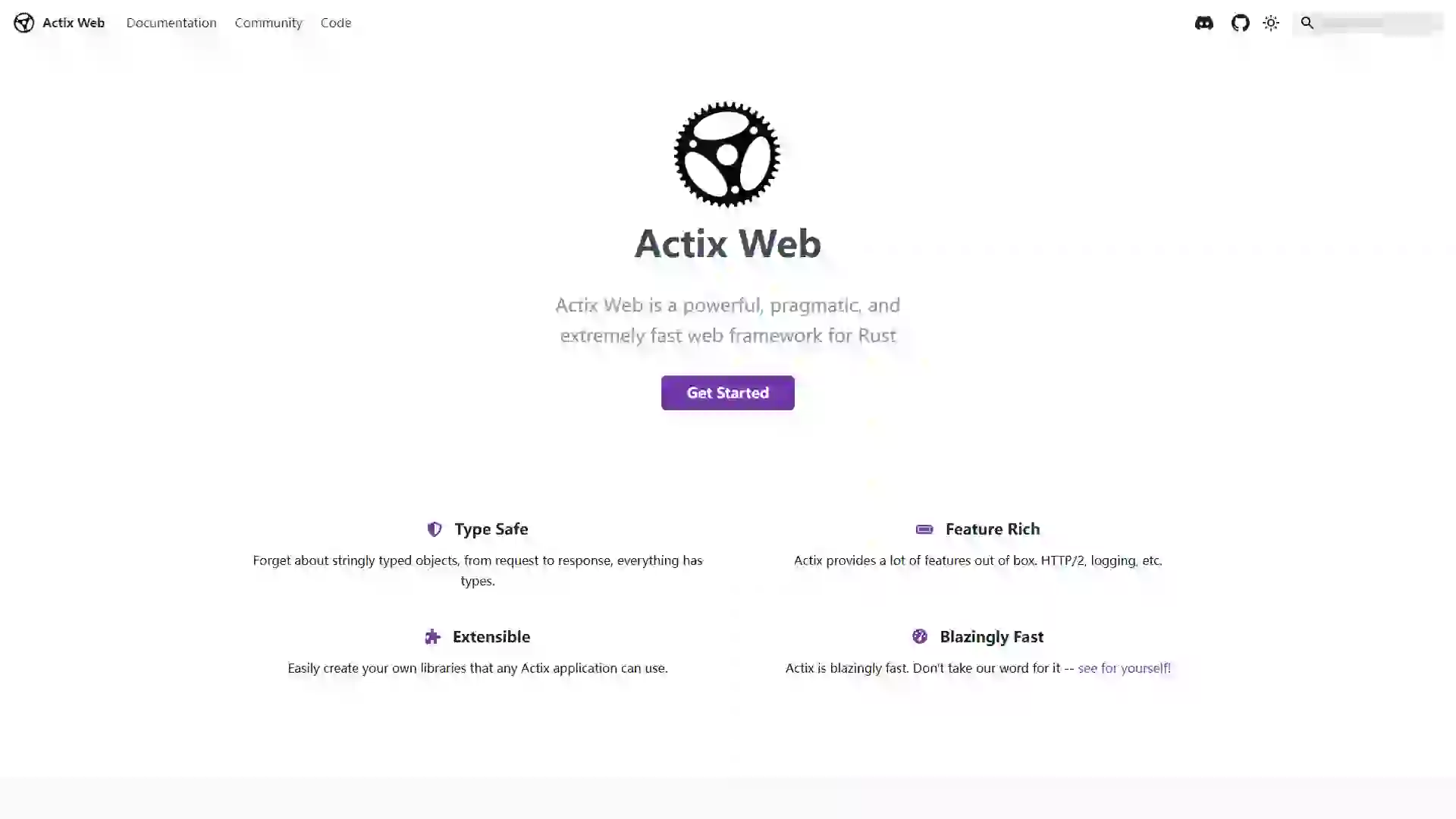Open the GitHub repository icon
The width and height of the screenshot is (1456, 819).
click(1240, 23)
